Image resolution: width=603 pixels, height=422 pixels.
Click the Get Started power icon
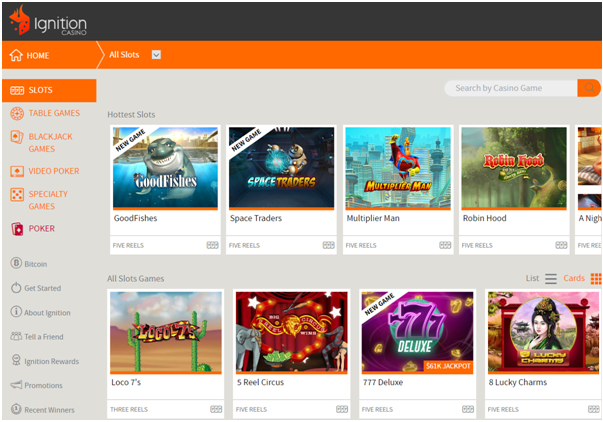(16, 287)
